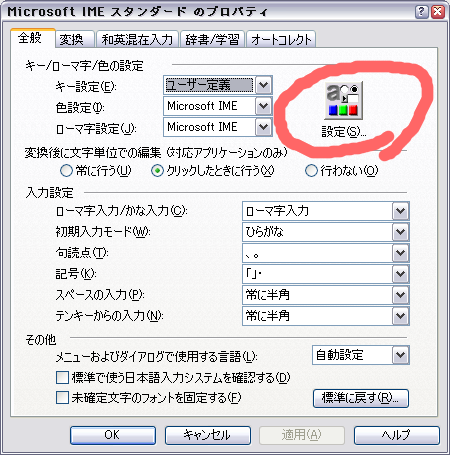Click the OK button
Screen dimensions: 450x455
(113, 435)
